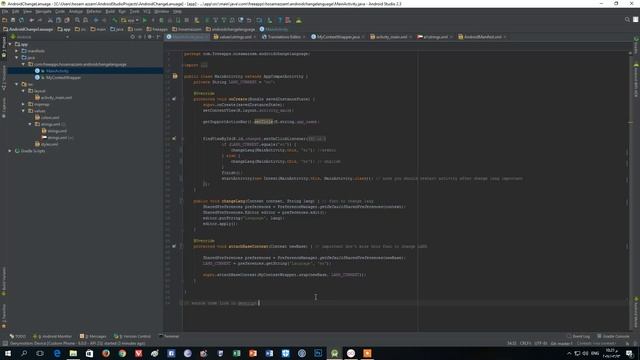Switch to the activity_main.xml editor tab

coord(391,37)
